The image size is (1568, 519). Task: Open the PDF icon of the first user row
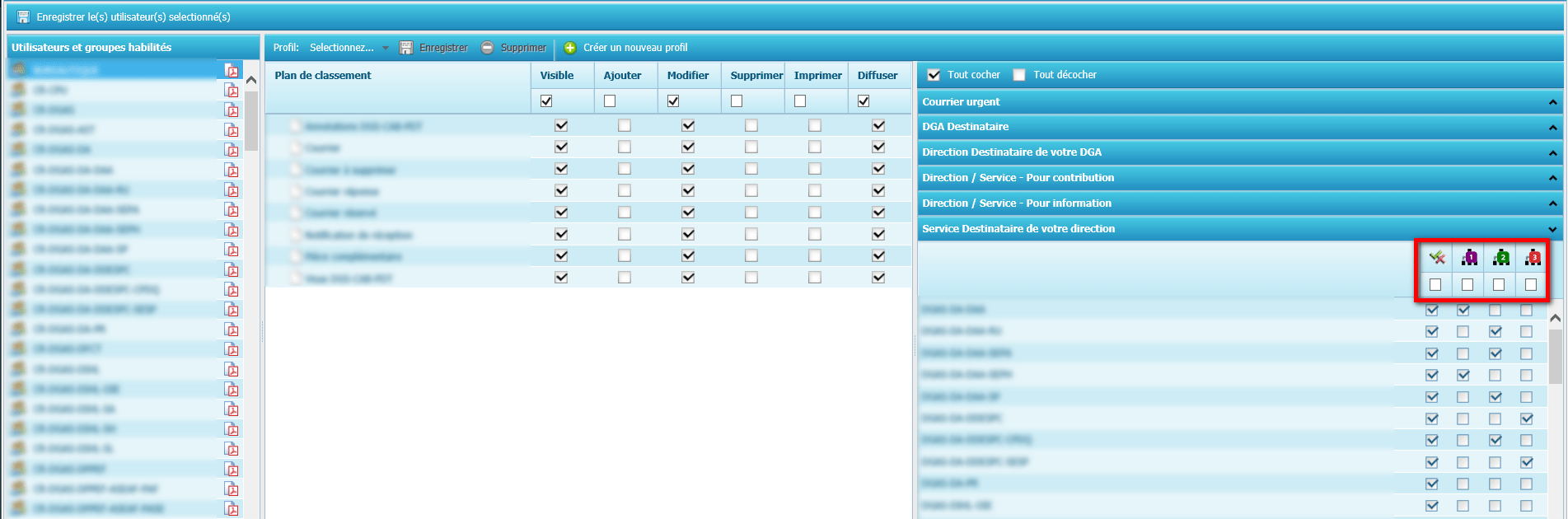[232, 71]
